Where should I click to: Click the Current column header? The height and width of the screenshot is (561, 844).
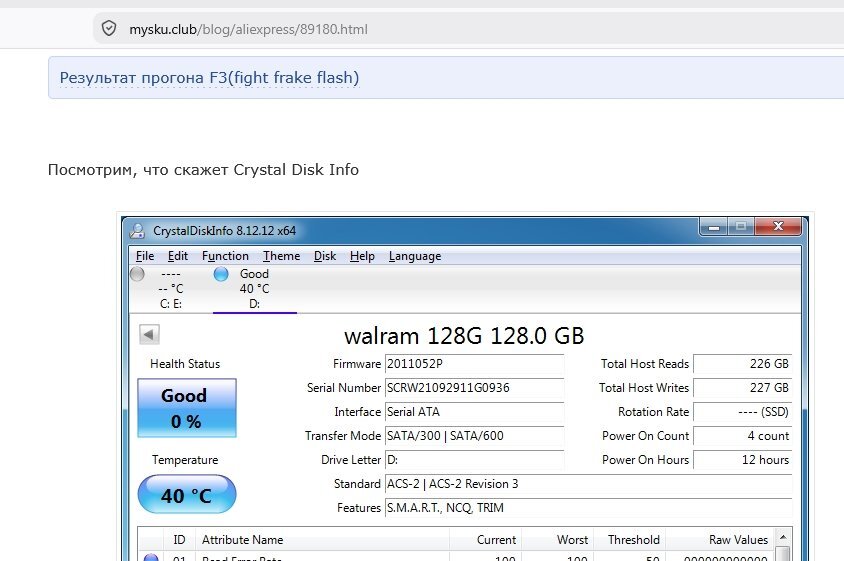485,539
